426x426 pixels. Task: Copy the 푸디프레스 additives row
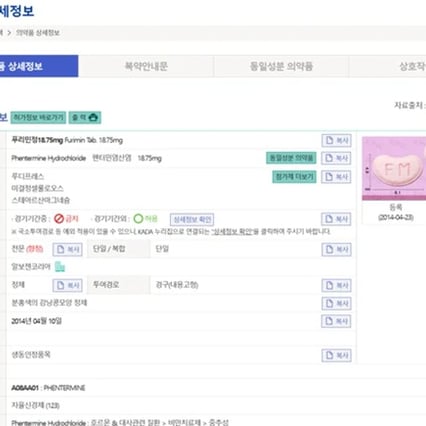tap(336, 177)
